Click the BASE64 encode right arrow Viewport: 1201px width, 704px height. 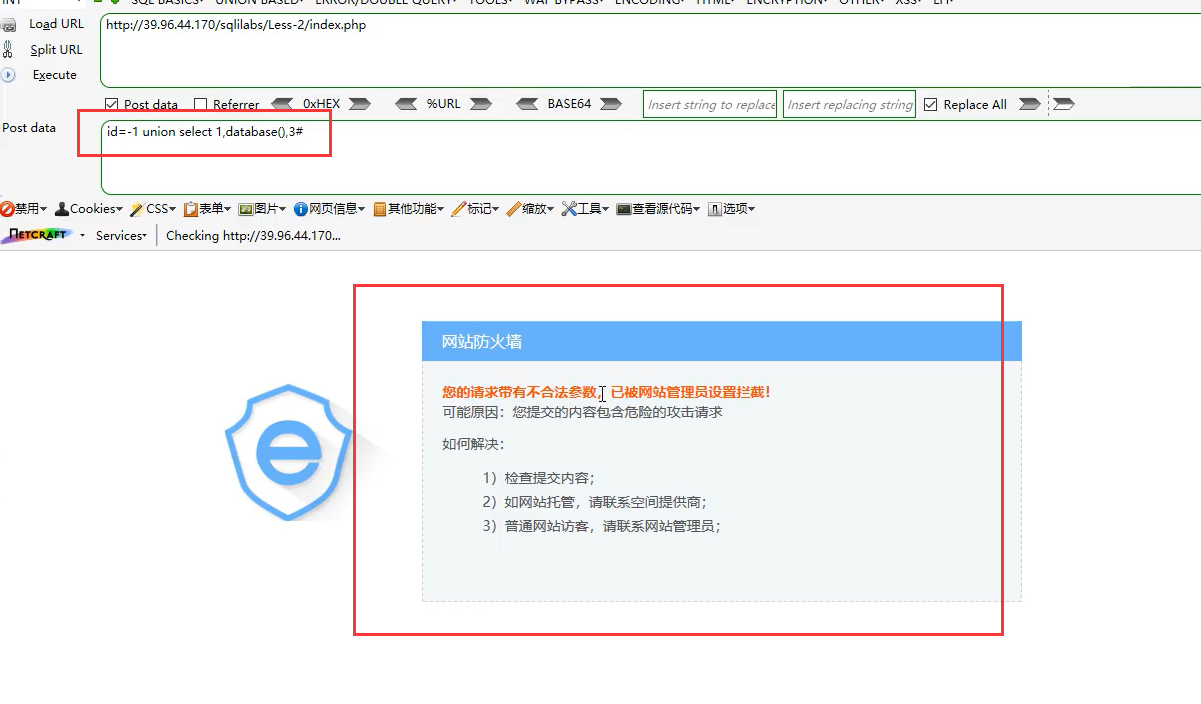point(610,104)
